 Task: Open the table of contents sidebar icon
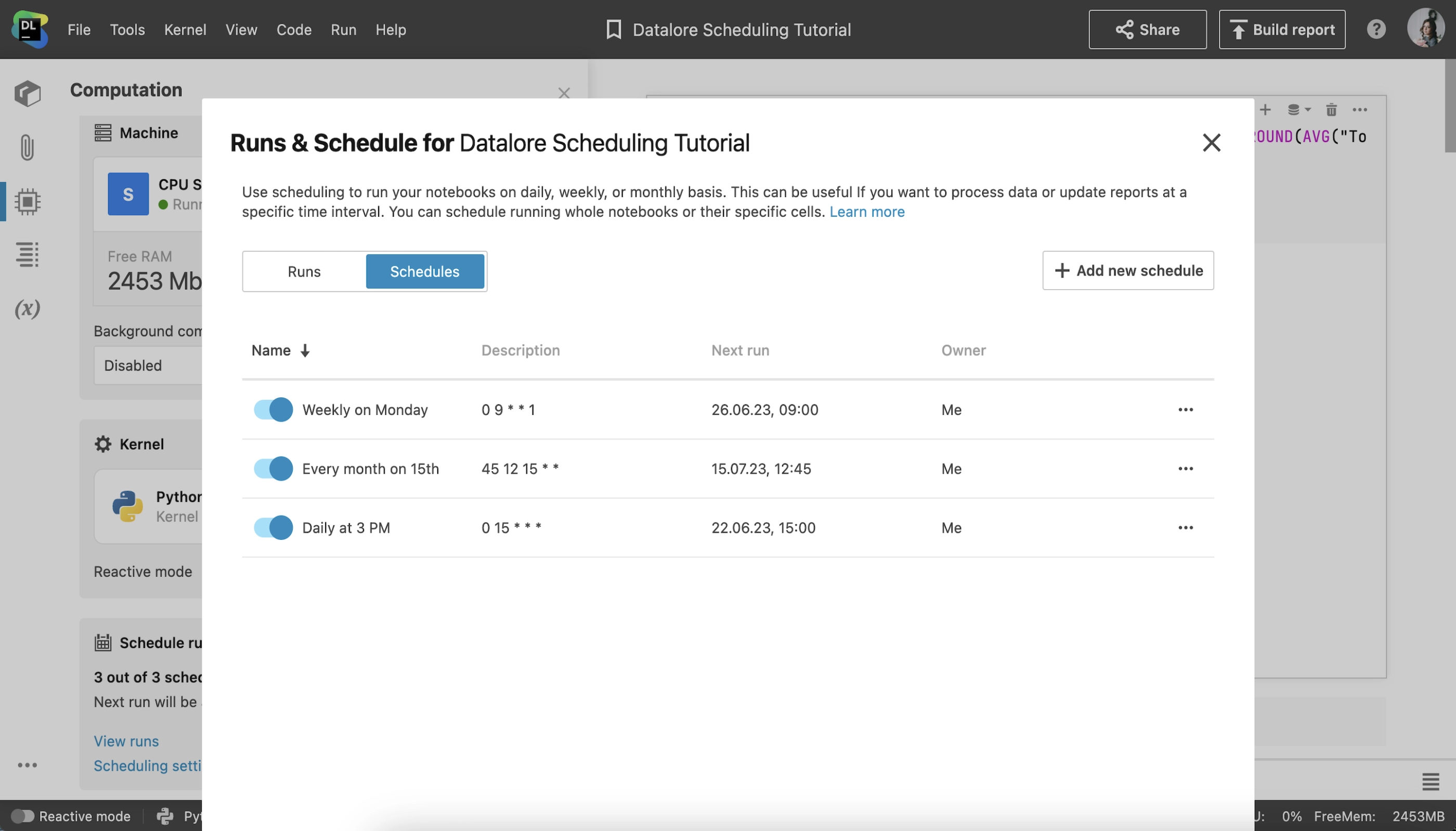pos(28,254)
